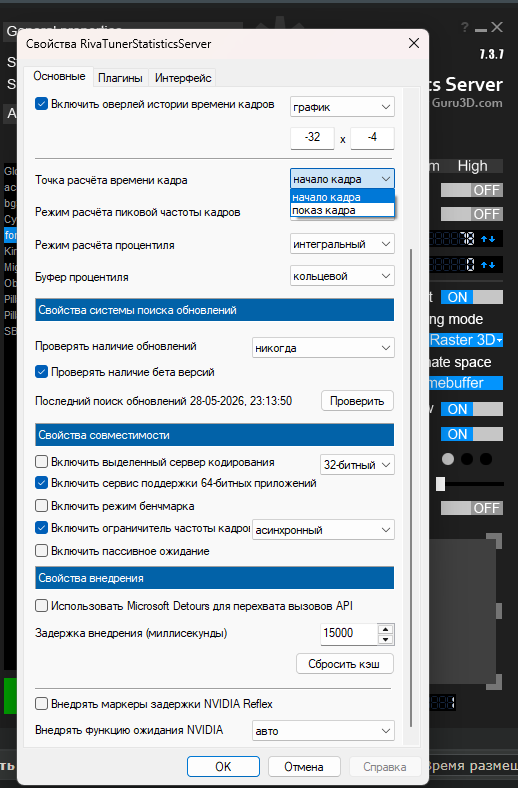Open the никогда update check dropdown
Screen dimensions: 518x788
pos(323,348)
